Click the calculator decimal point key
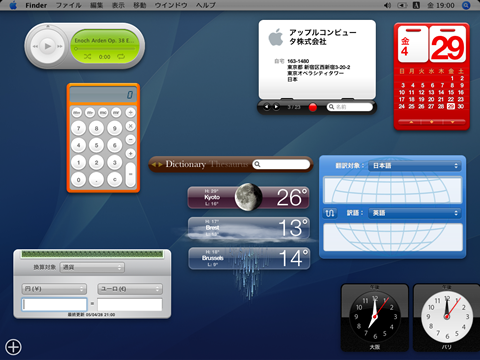480x360 pixels. [x=96, y=180]
